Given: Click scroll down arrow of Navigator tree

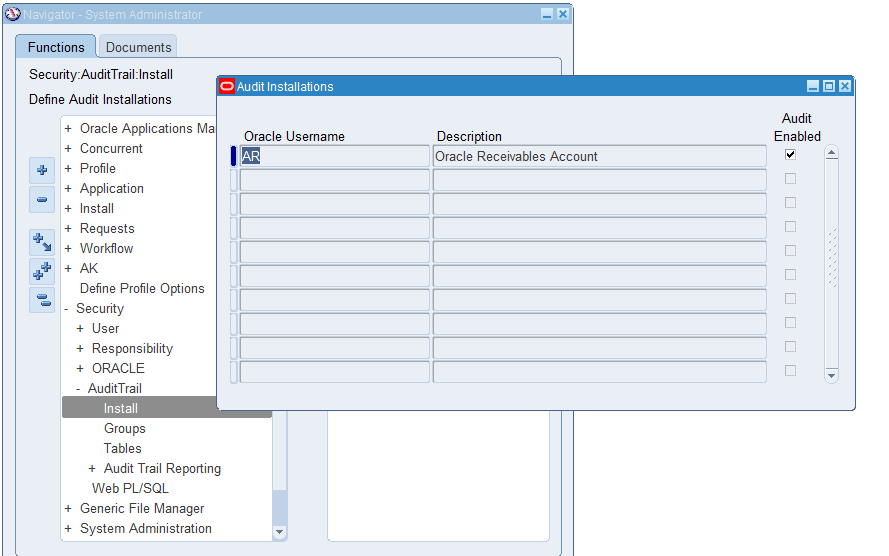Looking at the screenshot, I should pos(279,532).
